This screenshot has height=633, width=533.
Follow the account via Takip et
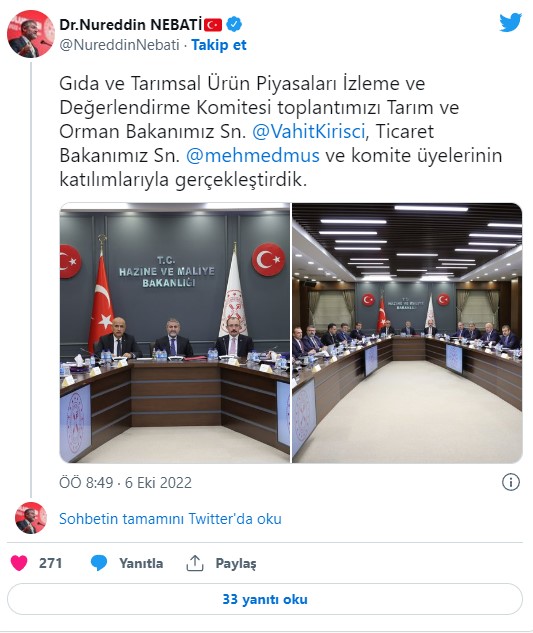point(218,45)
